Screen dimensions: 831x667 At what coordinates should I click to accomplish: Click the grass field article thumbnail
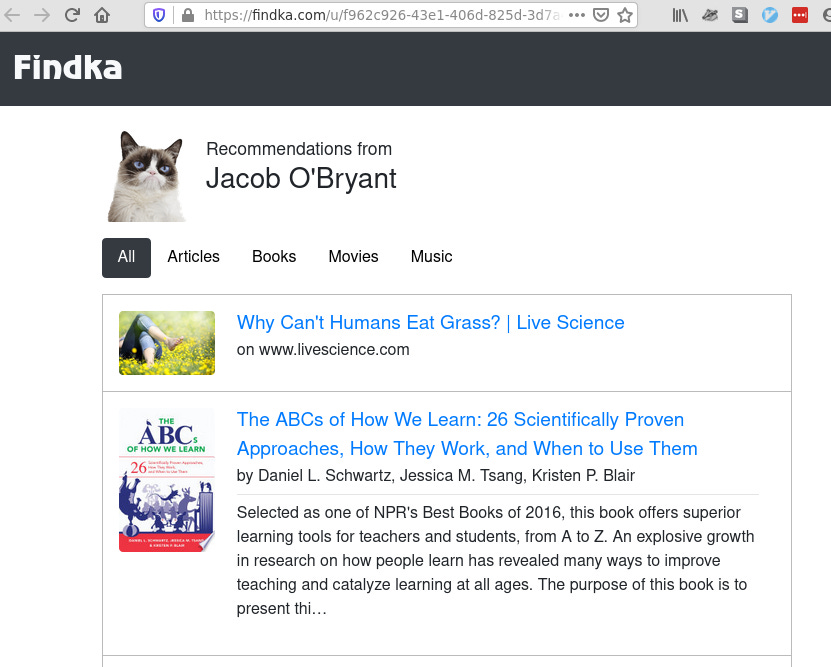coord(167,343)
